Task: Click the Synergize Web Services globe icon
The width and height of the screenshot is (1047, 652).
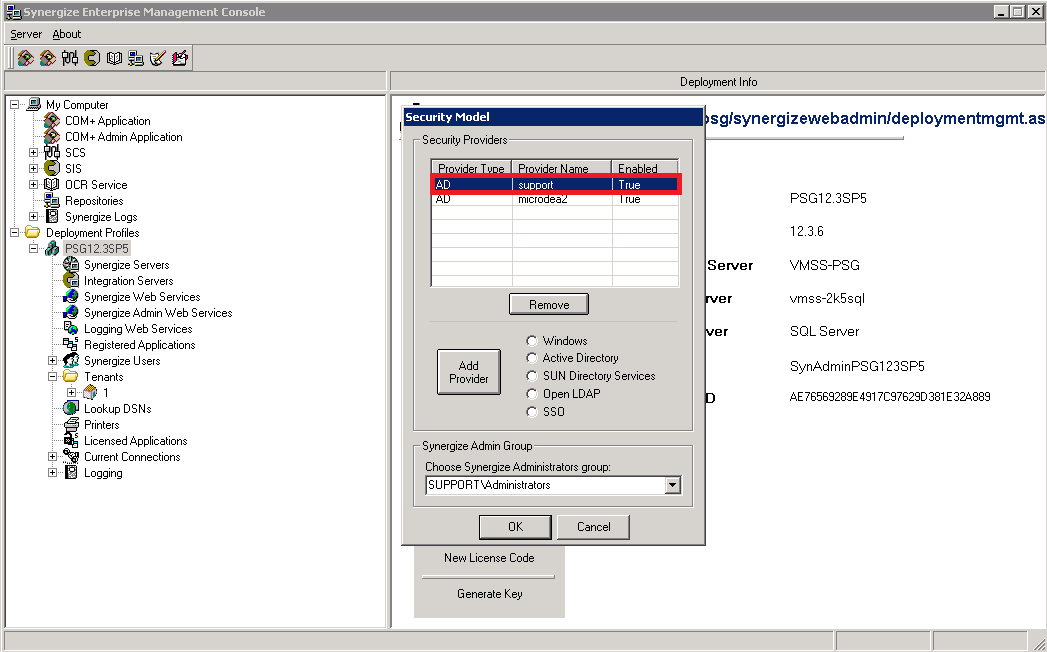Action: 71,297
